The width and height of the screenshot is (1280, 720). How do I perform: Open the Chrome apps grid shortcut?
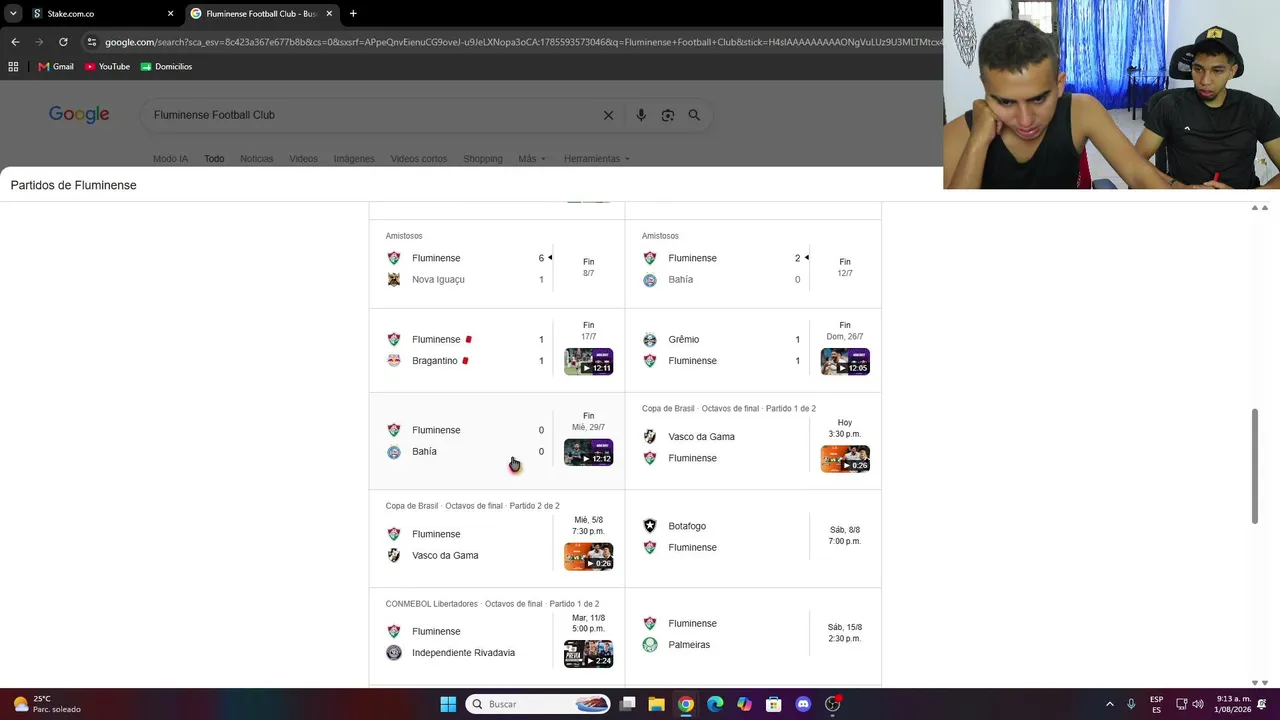(13, 67)
